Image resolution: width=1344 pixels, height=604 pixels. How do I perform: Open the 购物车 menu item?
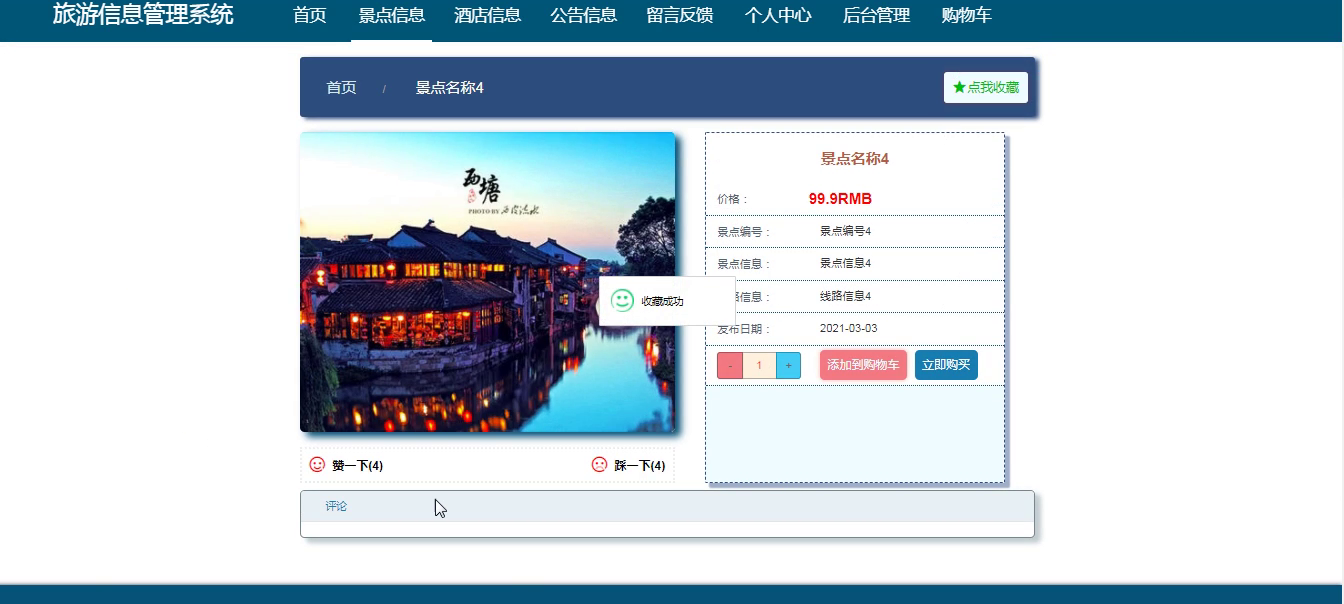tap(966, 15)
